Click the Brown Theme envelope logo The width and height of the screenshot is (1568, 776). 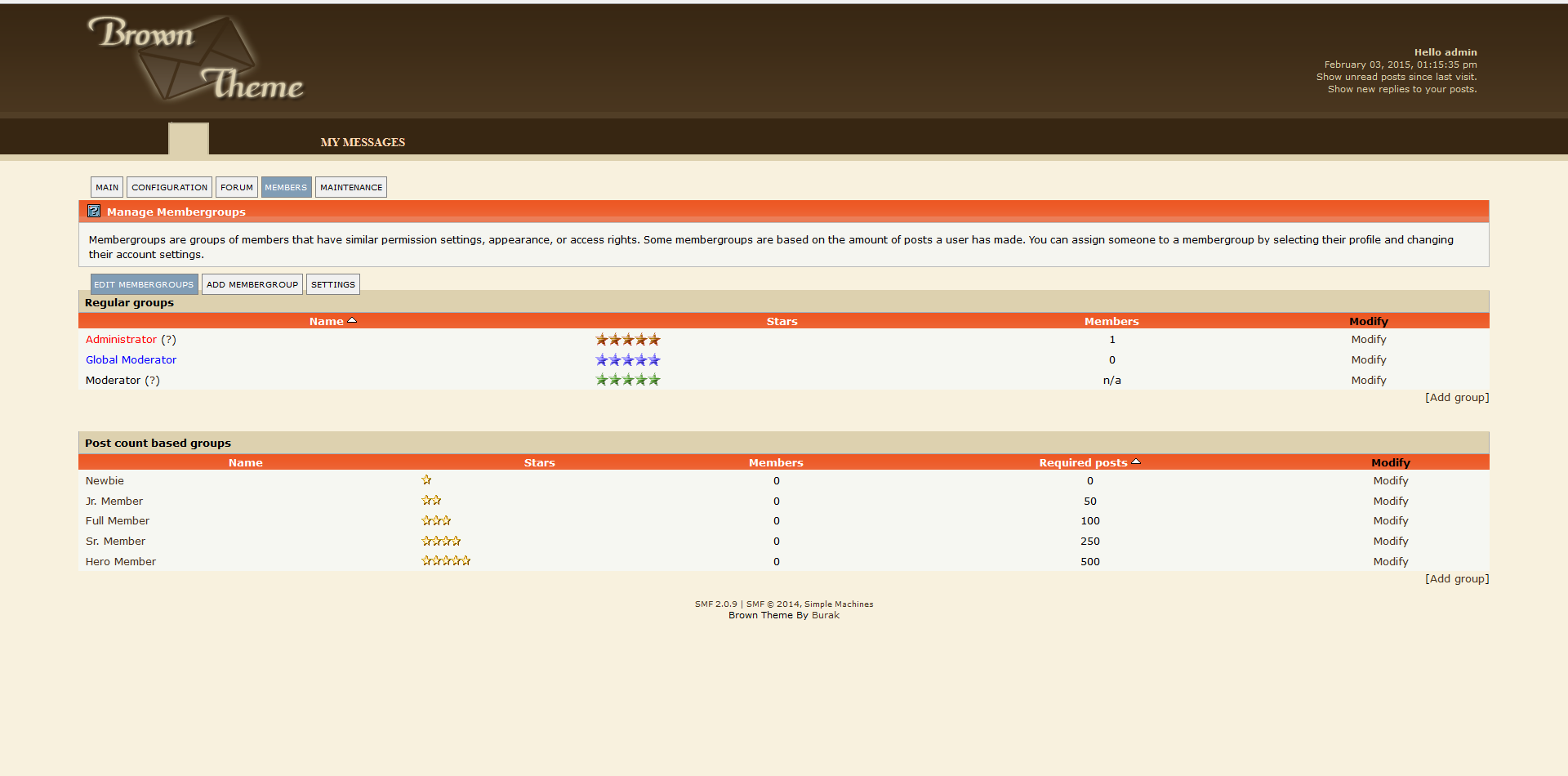tap(196, 59)
